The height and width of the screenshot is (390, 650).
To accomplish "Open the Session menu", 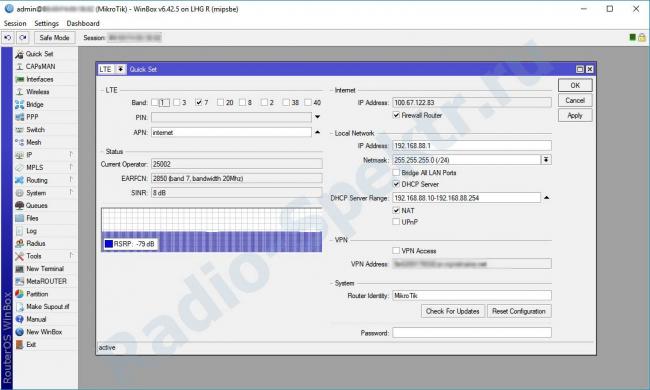I will click(15, 24).
